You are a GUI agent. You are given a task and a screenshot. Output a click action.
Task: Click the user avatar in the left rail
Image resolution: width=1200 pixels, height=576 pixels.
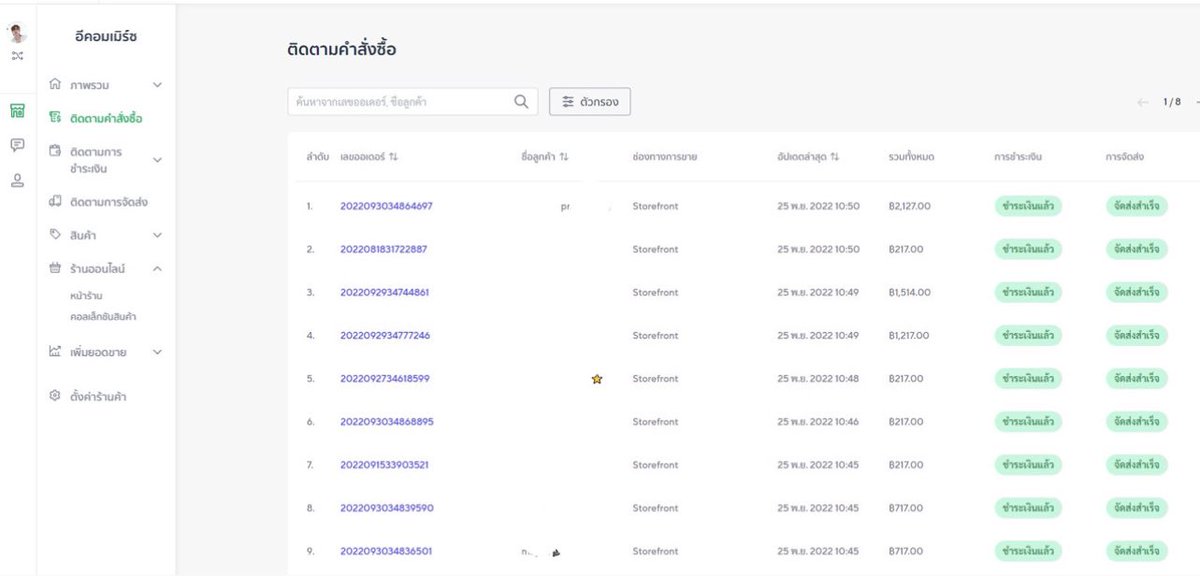coord(17,33)
